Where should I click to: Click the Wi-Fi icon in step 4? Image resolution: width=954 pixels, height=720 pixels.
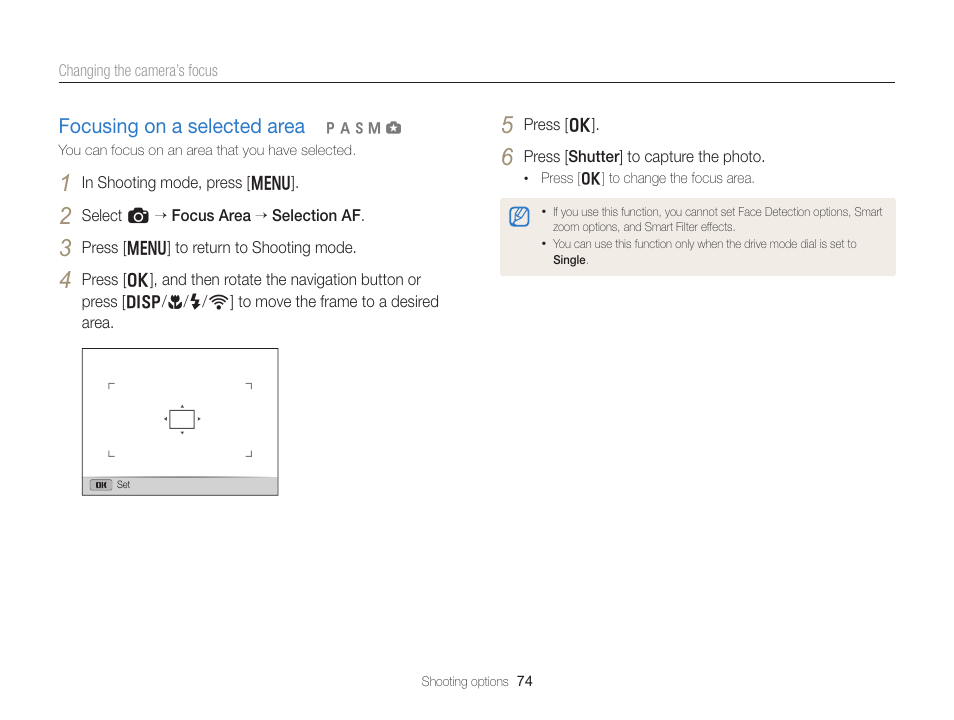click(218, 302)
